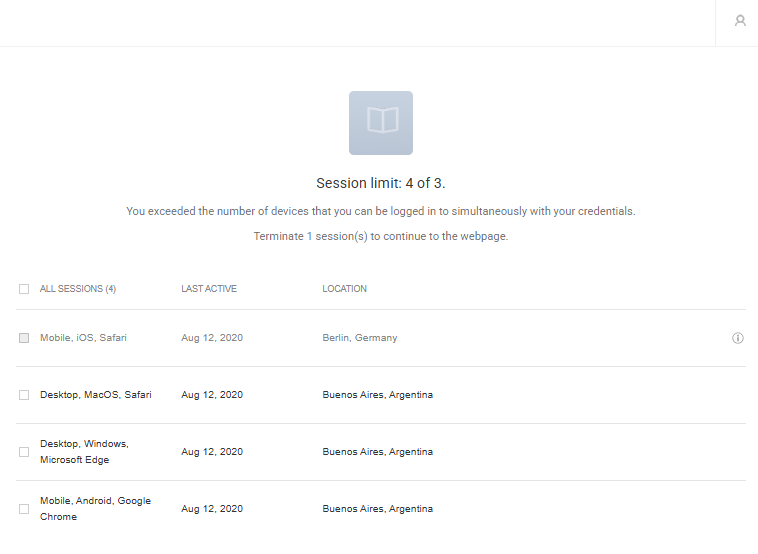
Task: Click the Desktop, Windows, Microsoft Edge label
Action: point(84,452)
